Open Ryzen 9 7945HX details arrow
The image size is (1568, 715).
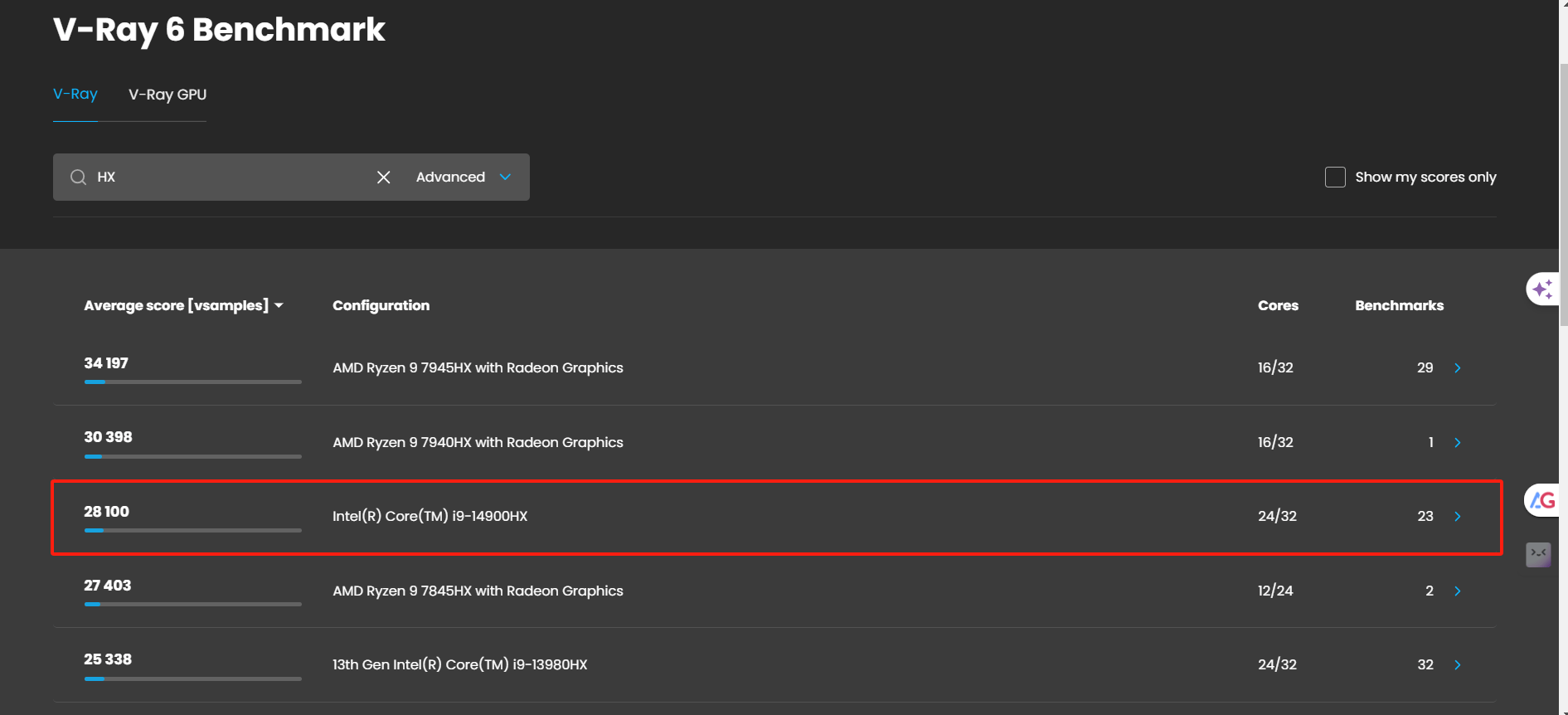(1457, 367)
